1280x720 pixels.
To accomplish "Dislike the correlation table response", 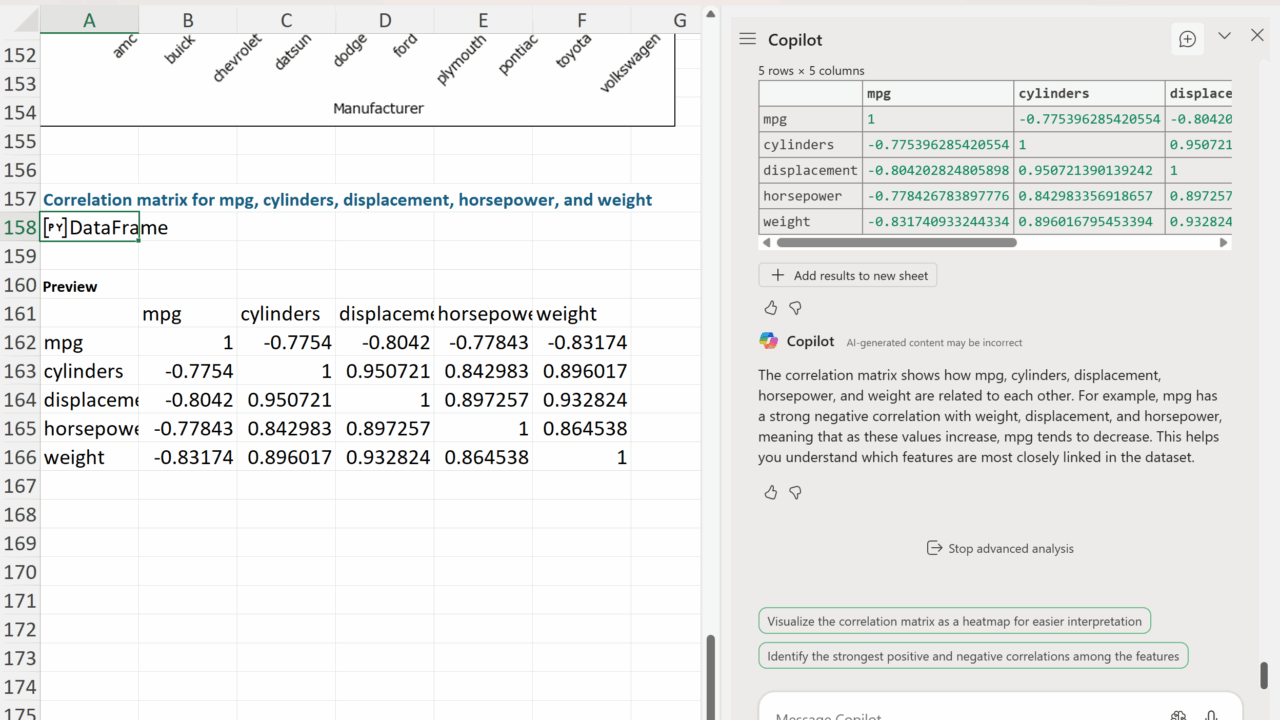I will point(796,308).
